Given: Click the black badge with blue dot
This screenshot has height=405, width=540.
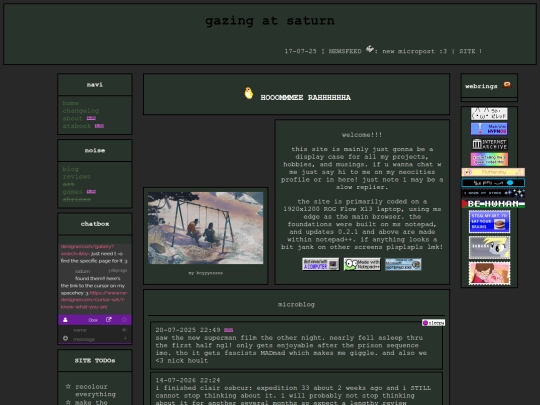Looking at the screenshot, I should click(x=493, y=183).
